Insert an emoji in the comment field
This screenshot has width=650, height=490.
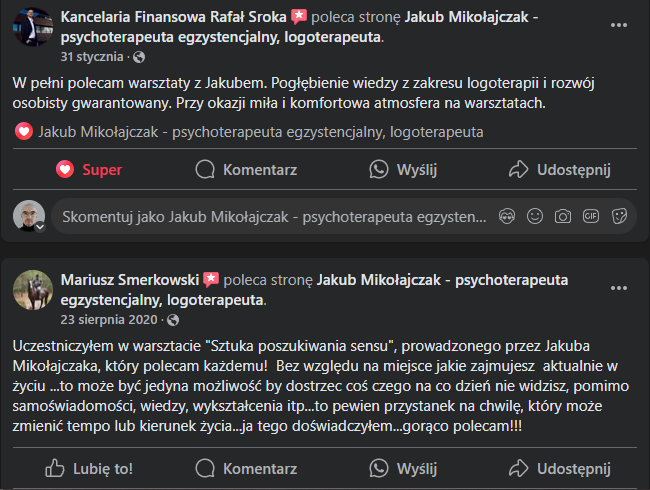coord(535,216)
